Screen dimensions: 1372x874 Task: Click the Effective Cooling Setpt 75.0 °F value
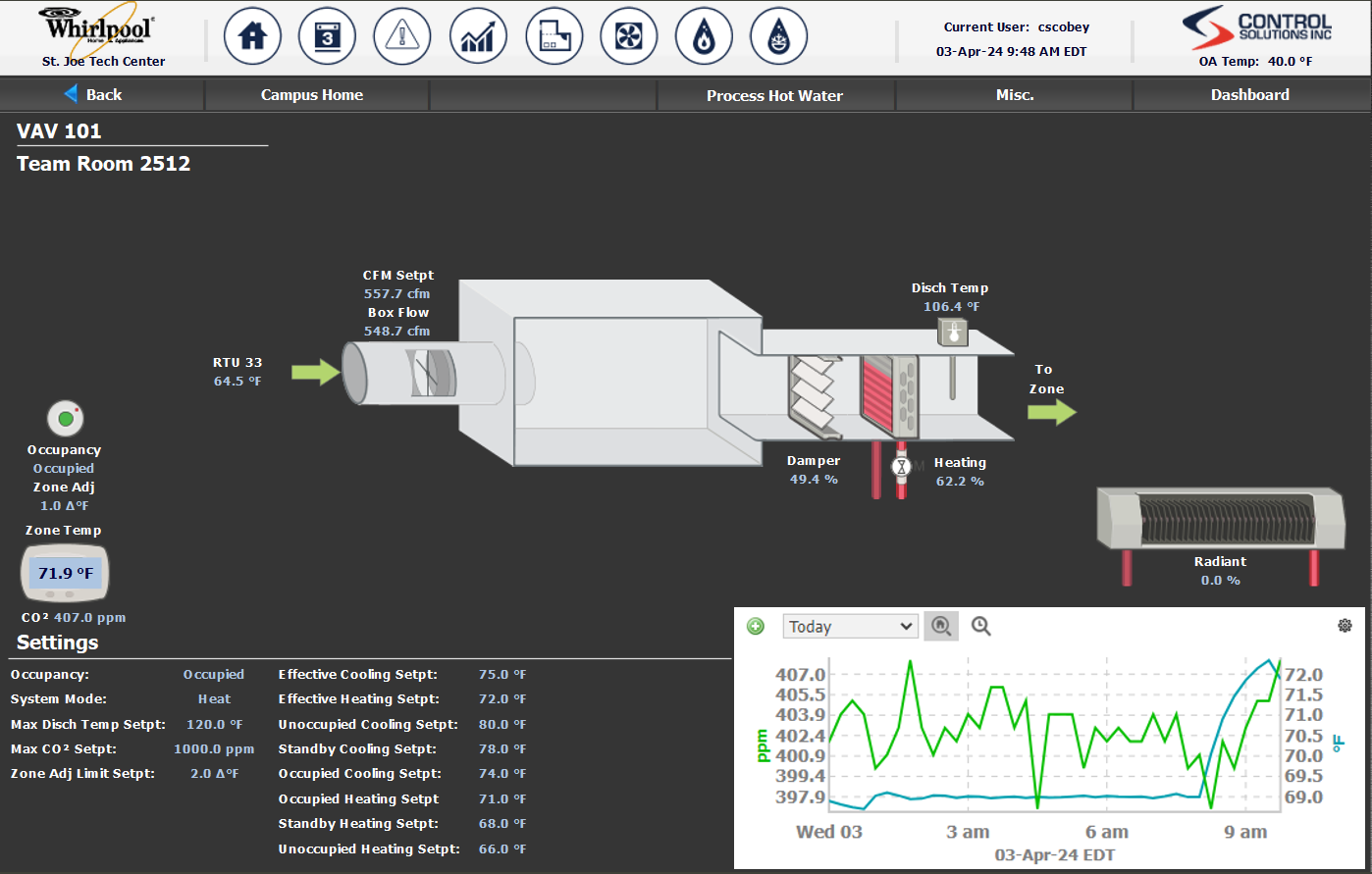click(x=502, y=675)
